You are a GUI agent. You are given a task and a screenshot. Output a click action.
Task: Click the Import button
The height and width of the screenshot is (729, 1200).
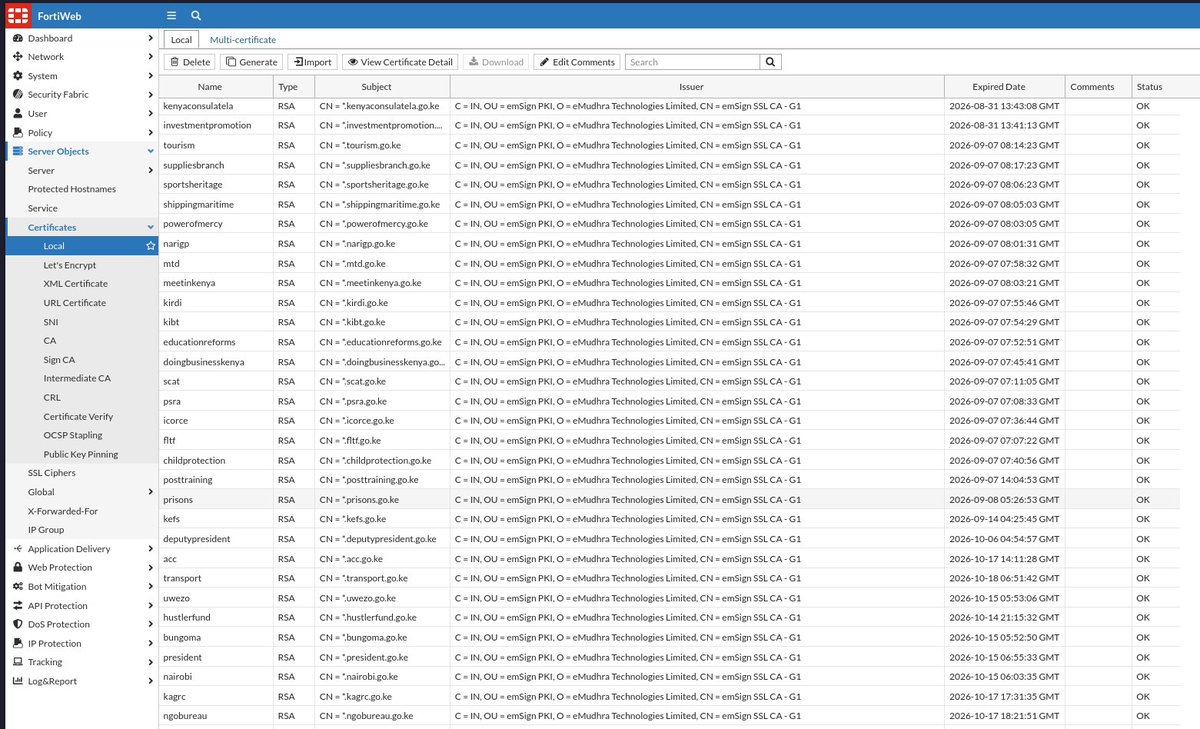pyautogui.click(x=312, y=62)
